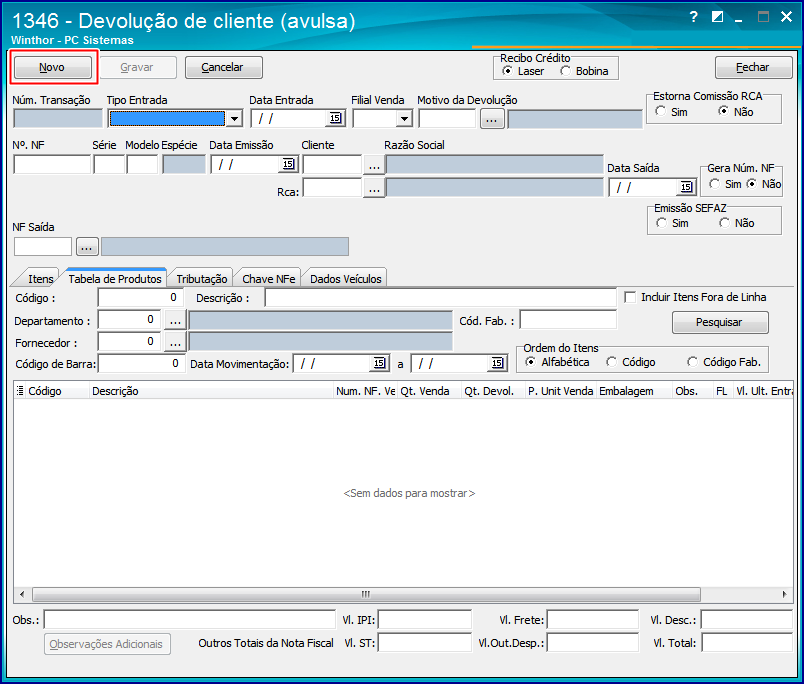
Task: Switch to the Tabela de Produtos tab
Action: [x=115, y=278]
